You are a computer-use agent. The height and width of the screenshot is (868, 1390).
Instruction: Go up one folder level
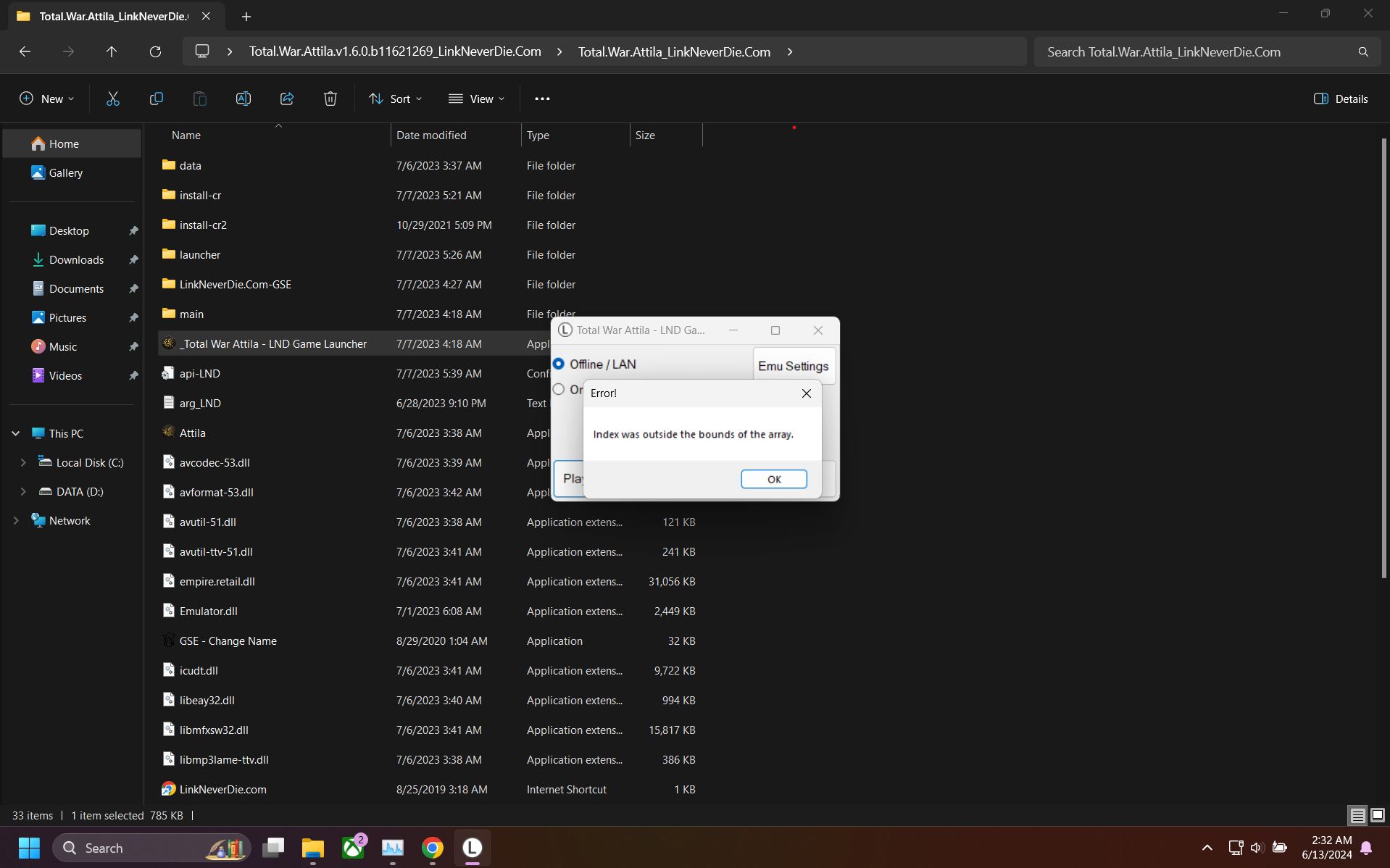pos(112,51)
